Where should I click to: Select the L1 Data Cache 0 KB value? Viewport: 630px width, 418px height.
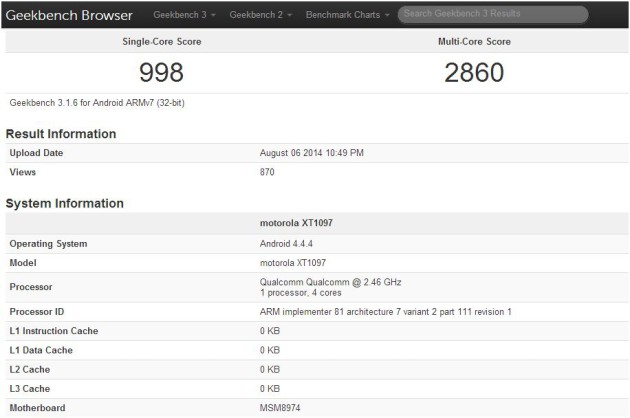pos(270,350)
